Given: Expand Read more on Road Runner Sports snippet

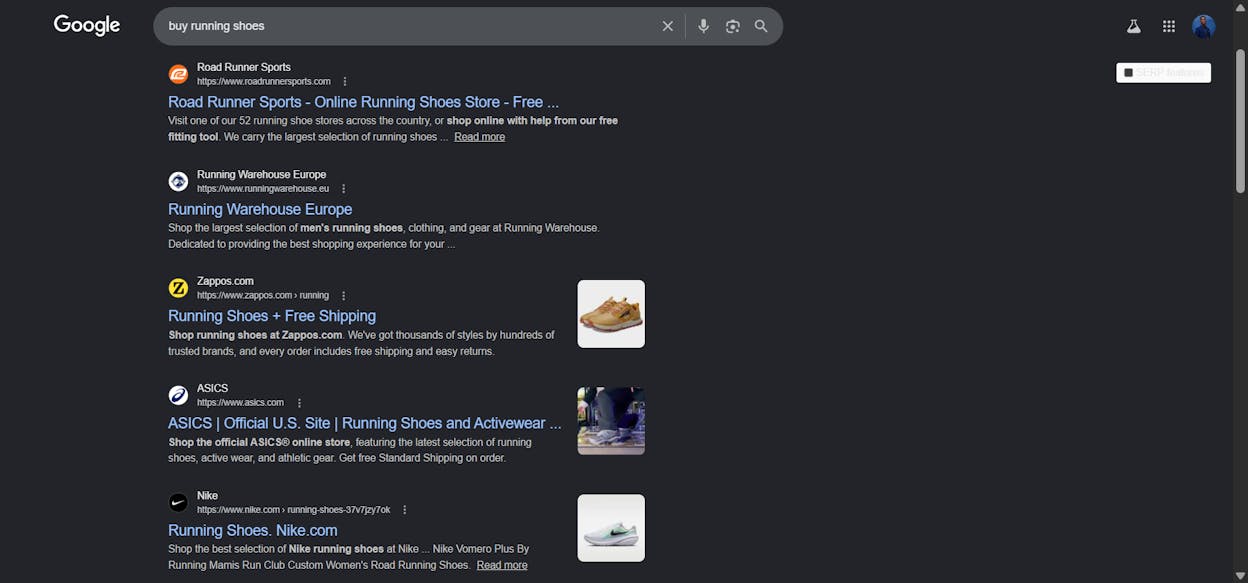Looking at the screenshot, I should [x=479, y=137].
